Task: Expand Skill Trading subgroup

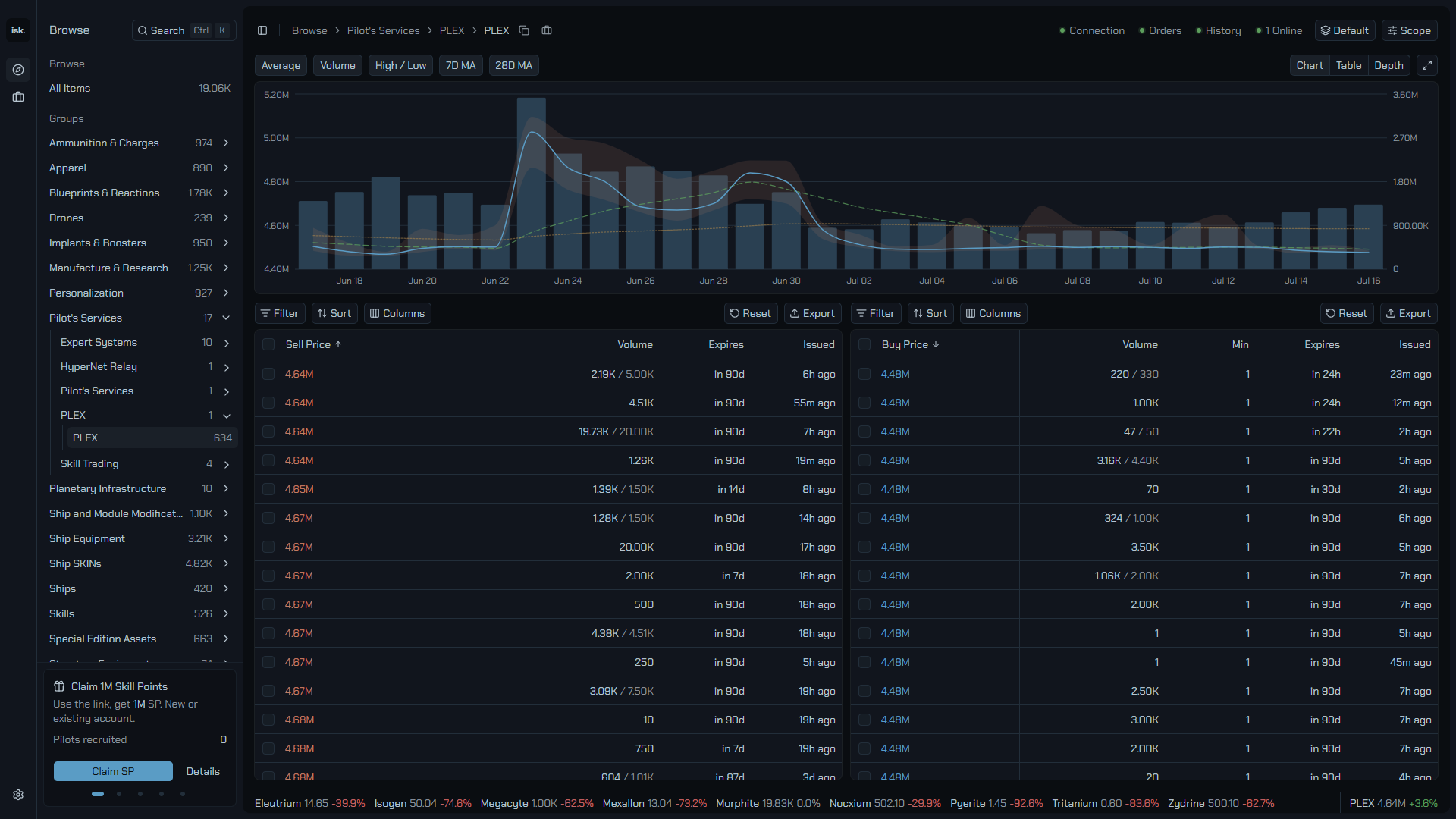Action: pos(226,464)
